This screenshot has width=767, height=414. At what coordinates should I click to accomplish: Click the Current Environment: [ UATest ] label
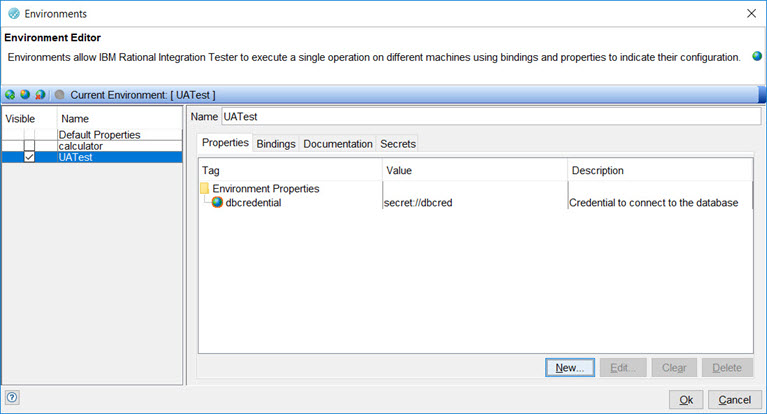click(143, 95)
